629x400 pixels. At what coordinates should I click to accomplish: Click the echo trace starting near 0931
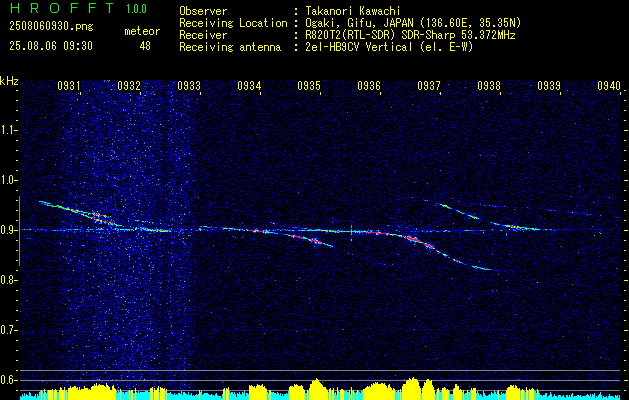click(x=80, y=213)
